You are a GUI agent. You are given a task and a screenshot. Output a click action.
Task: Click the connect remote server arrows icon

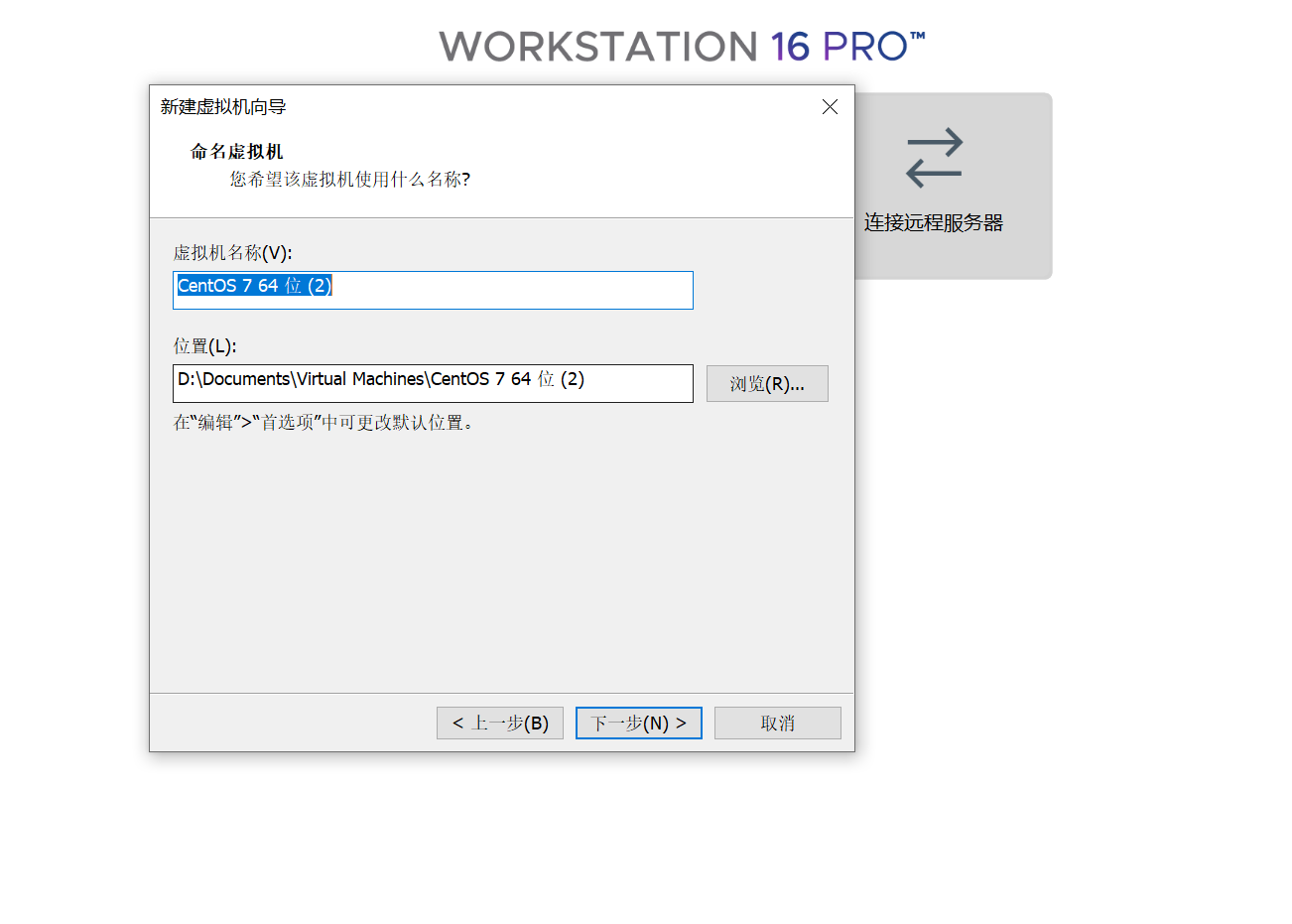point(934,158)
